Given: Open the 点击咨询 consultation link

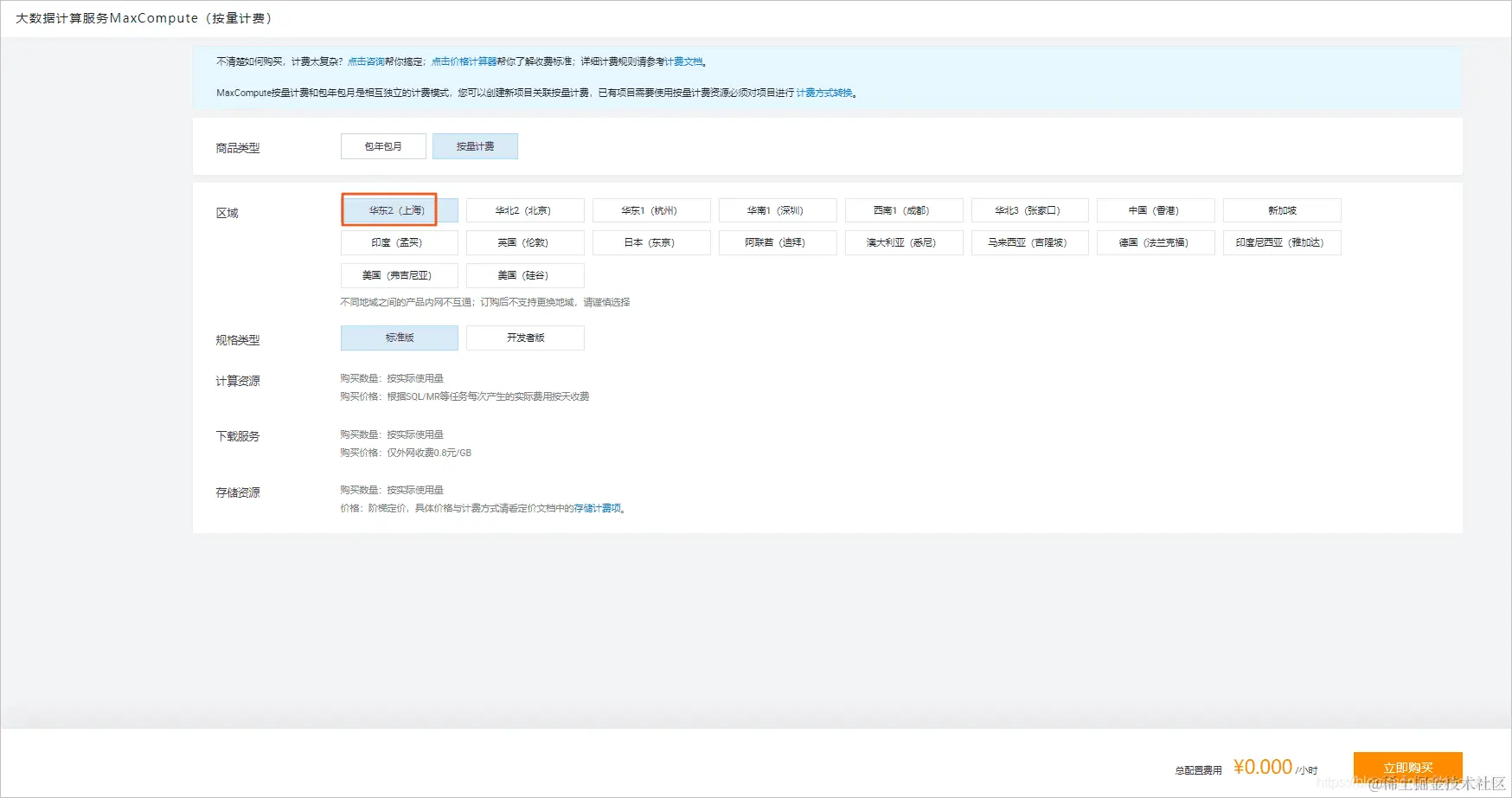Looking at the screenshot, I should pos(366,61).
